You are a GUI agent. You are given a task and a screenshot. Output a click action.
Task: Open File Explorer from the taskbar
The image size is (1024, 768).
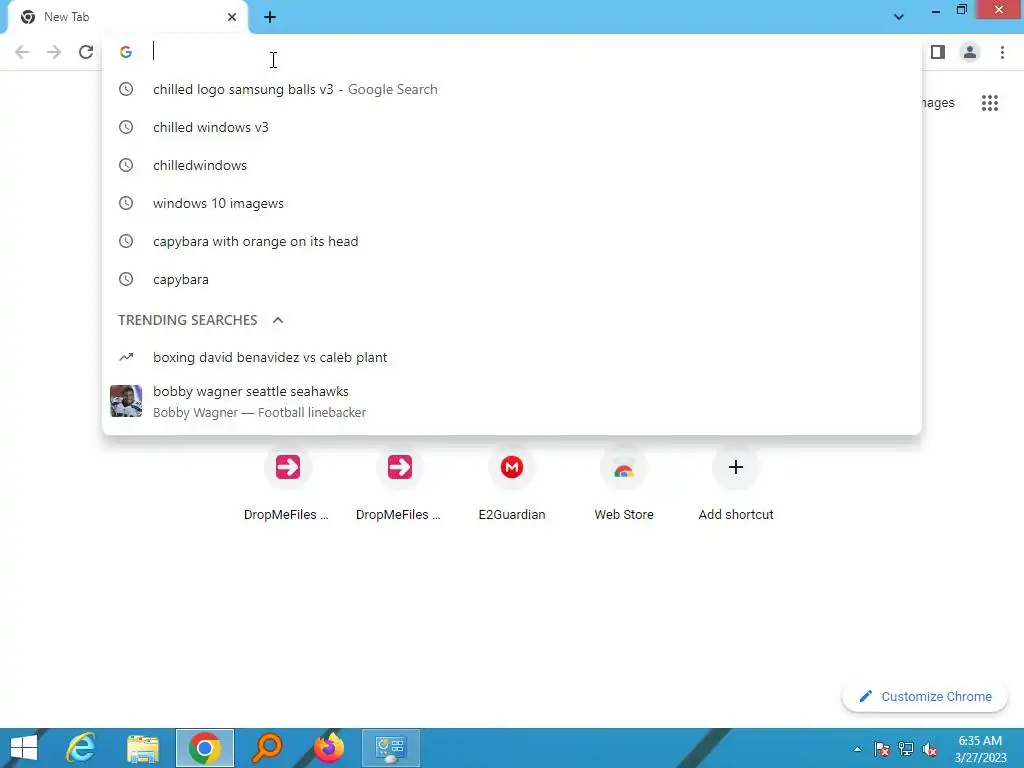(143, 748)
